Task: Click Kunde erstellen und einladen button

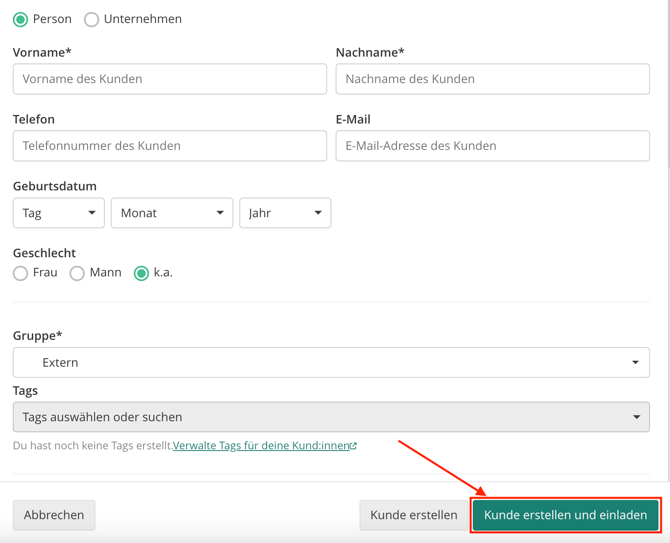Action: click(565, 515)
